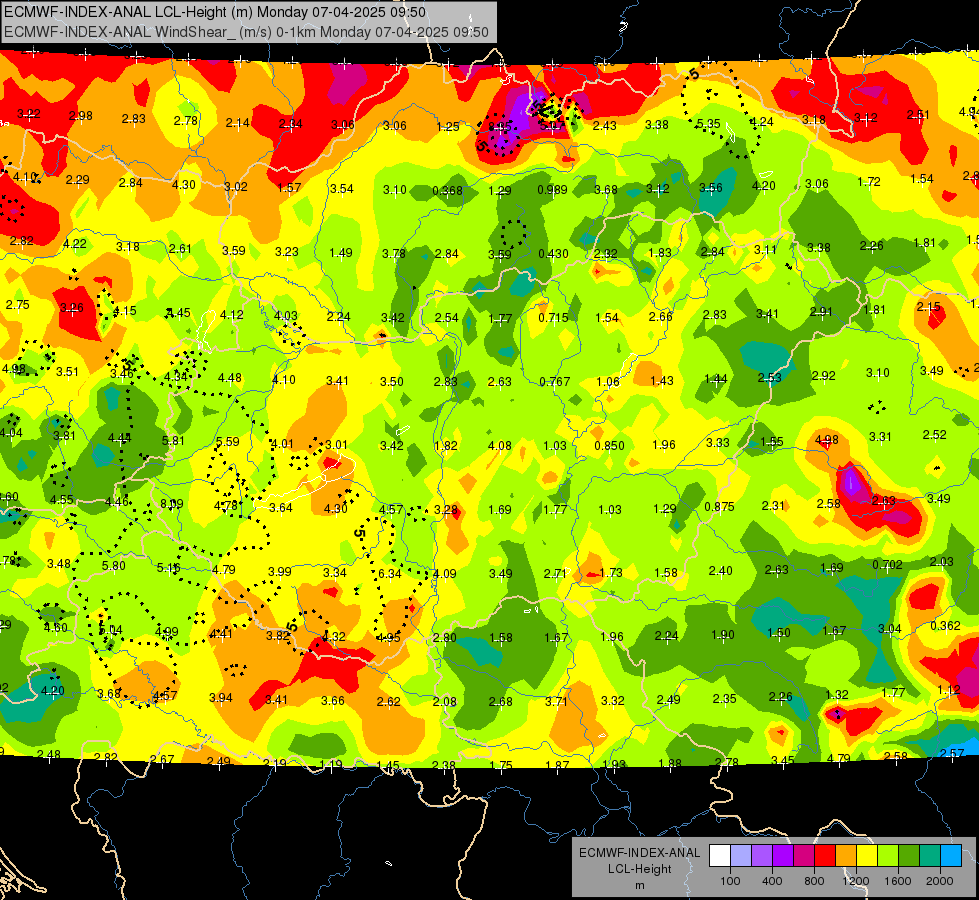Click wind shear value 0.368

(448, 190)
